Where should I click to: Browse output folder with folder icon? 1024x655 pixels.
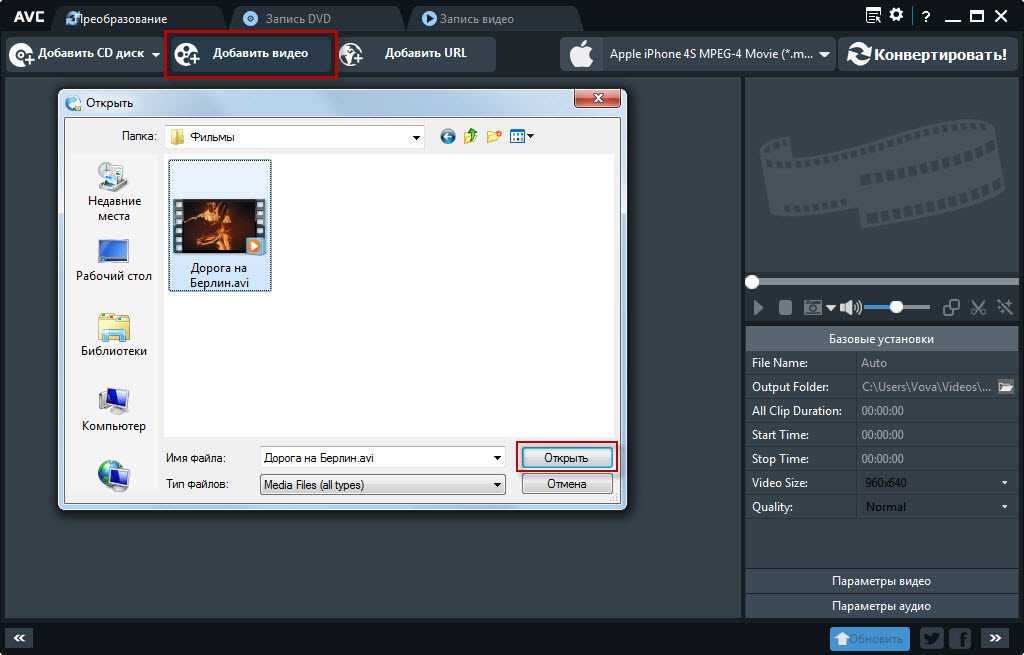pyautogui.click(x=1006, y=386)
